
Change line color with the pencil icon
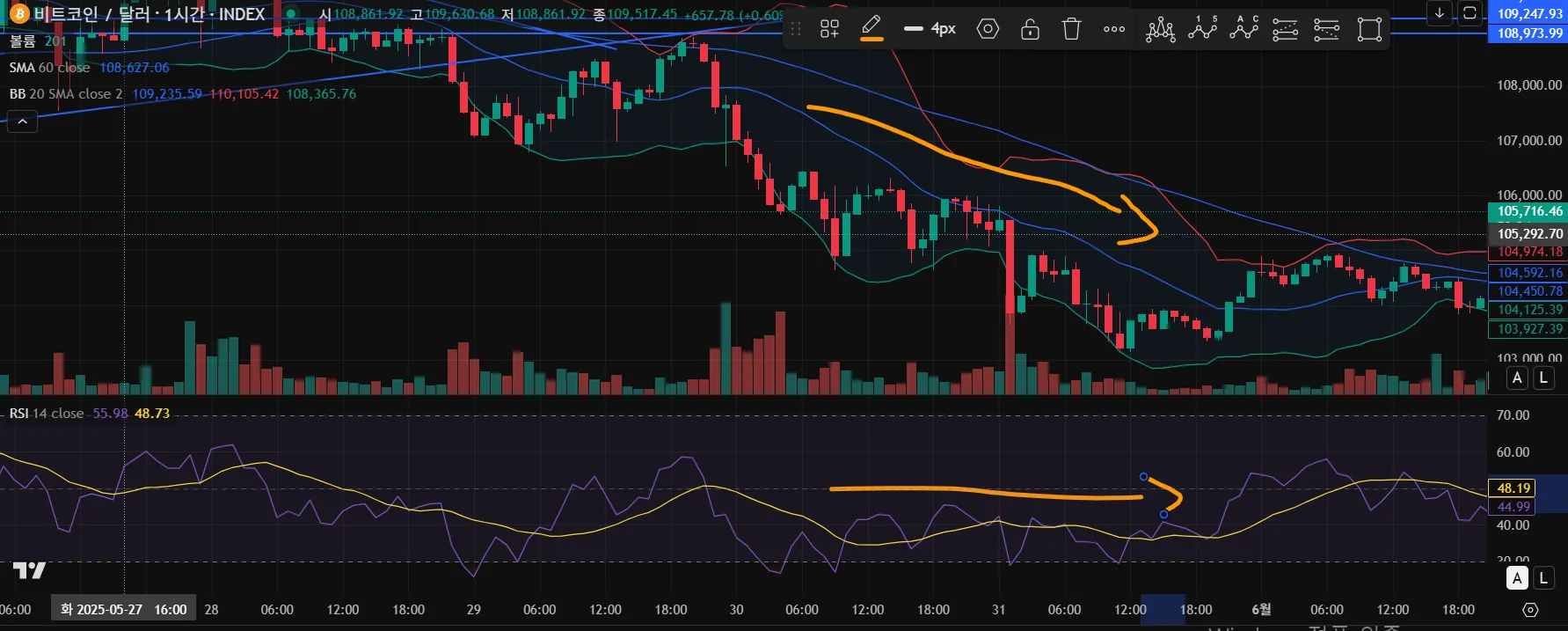point(872,28)
